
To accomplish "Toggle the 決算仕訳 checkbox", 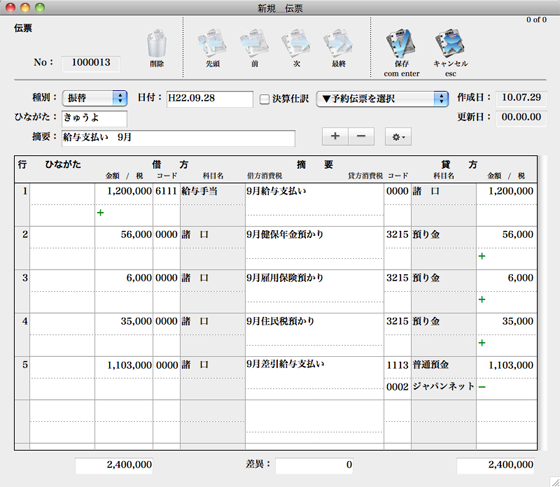I will (264, 99).
